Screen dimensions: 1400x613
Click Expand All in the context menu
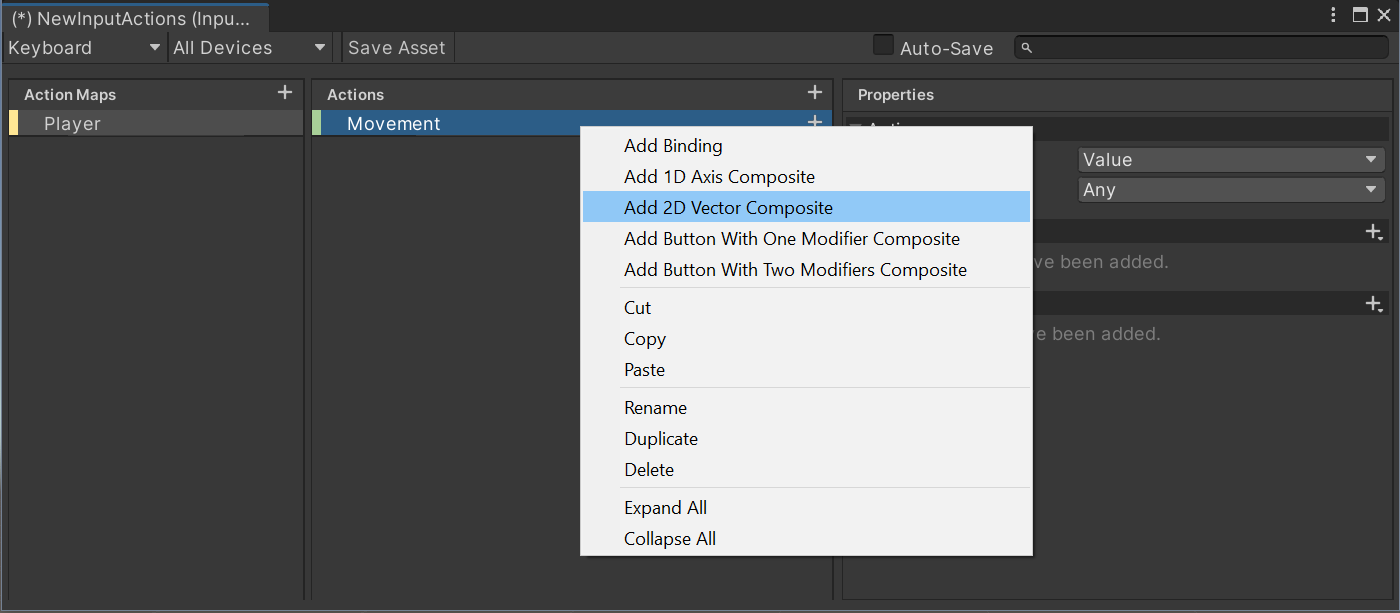[665, 508]
